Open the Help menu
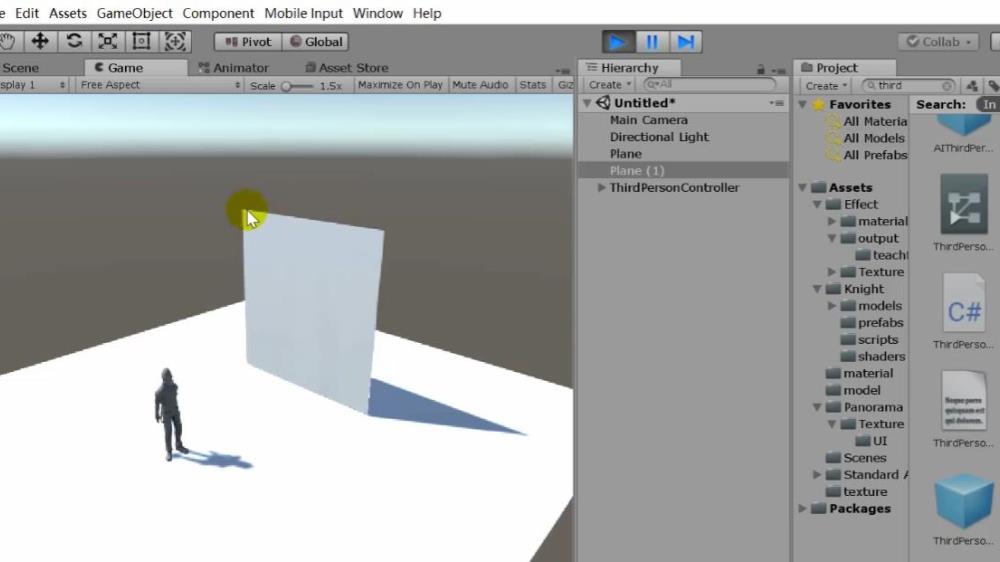Screen dimensions: 1000x562 427,13
